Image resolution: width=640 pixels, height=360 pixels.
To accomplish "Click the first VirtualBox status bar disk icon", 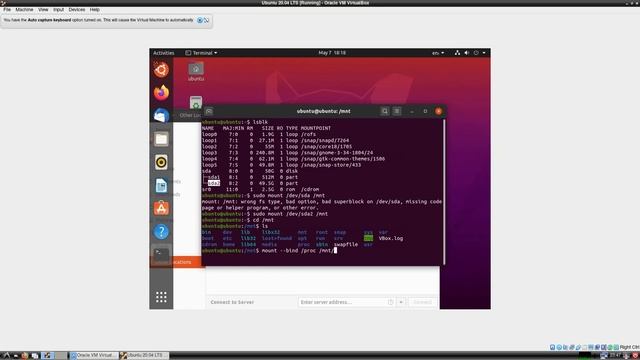I will coord(552,347).
